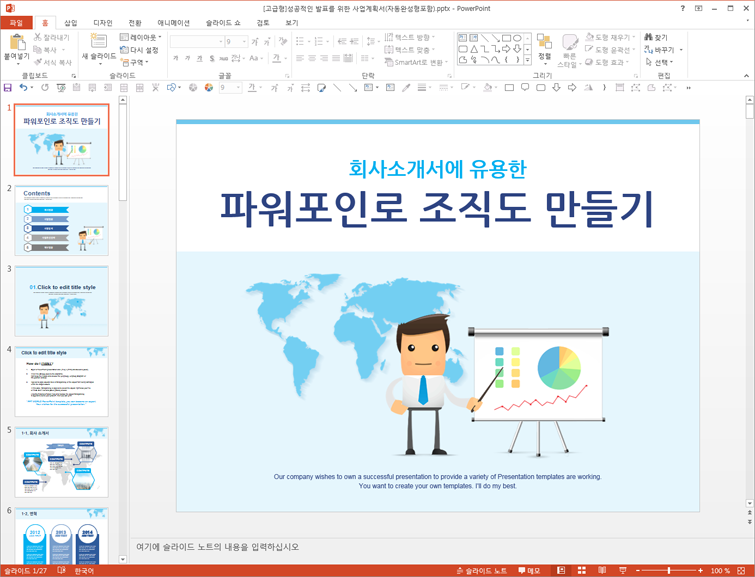Click the eyedropper icon in quick toolbar
The image size is (755, 577).
tap(406, 88)
